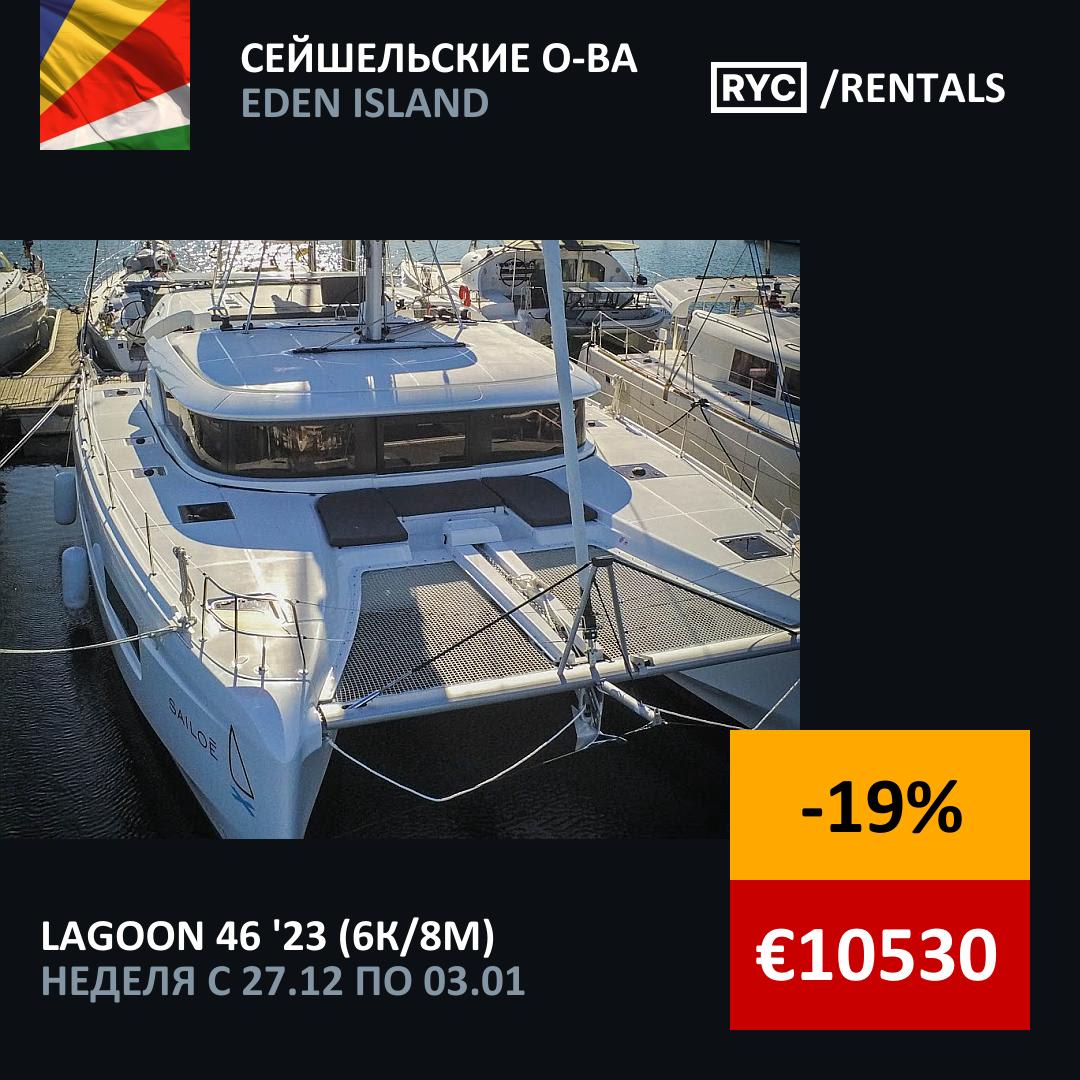Click the white fender on the port side
The image size is (1080, 1080).
point(75,577)
